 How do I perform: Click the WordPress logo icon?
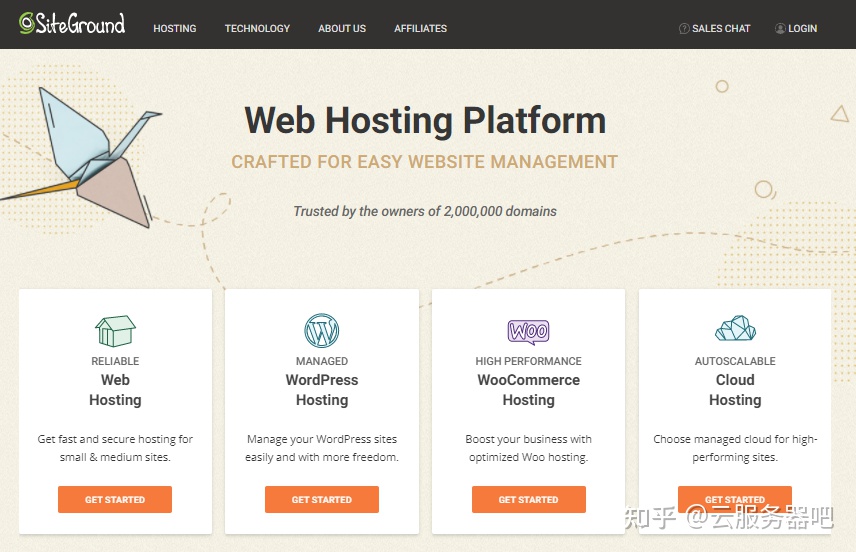(322, 330)
